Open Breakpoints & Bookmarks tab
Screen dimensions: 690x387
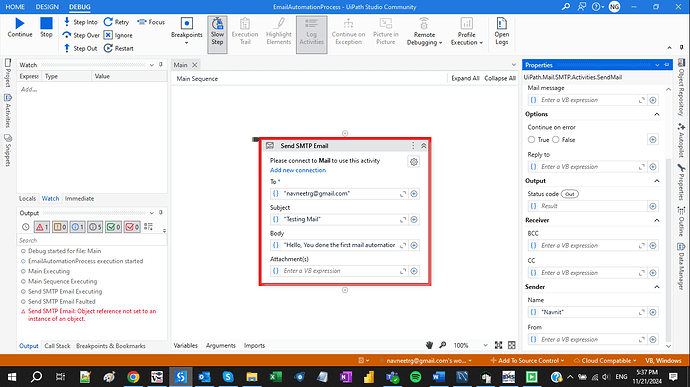(x=110, y=346)
